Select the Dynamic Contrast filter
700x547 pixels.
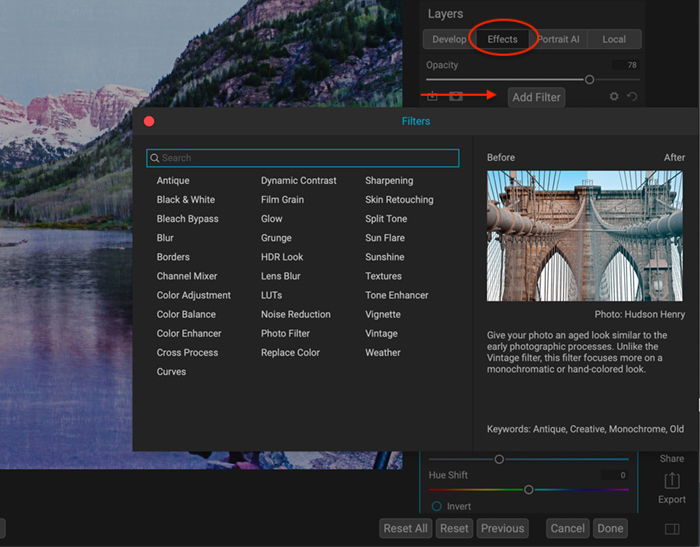click(x=298, y=181)
